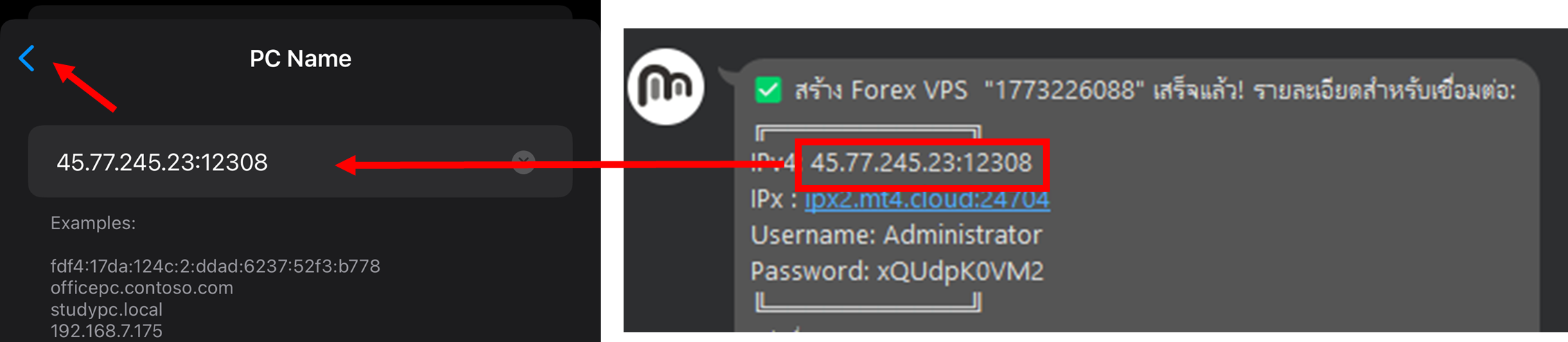Click the 192.168.7.175 example address
The width and height of the screenshot is (1568, 342).
click(x=107, y=331)
